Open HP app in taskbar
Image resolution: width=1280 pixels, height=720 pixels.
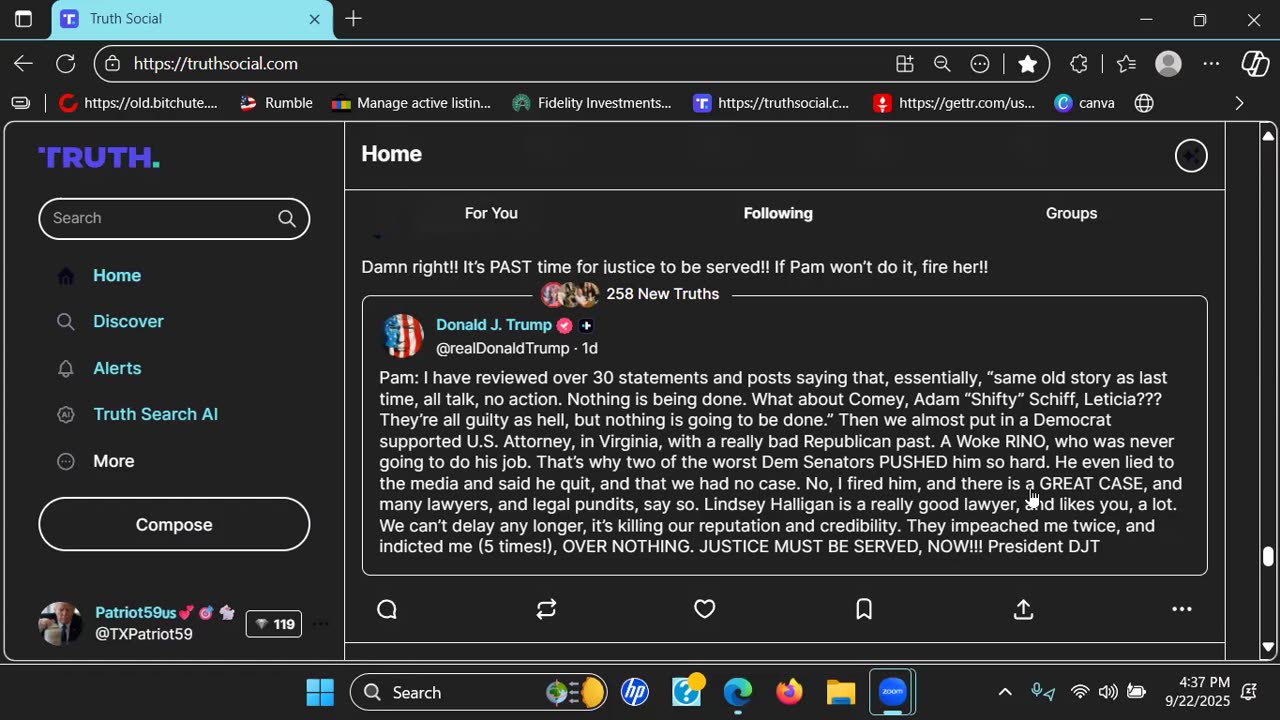click(x=635, y=692)
